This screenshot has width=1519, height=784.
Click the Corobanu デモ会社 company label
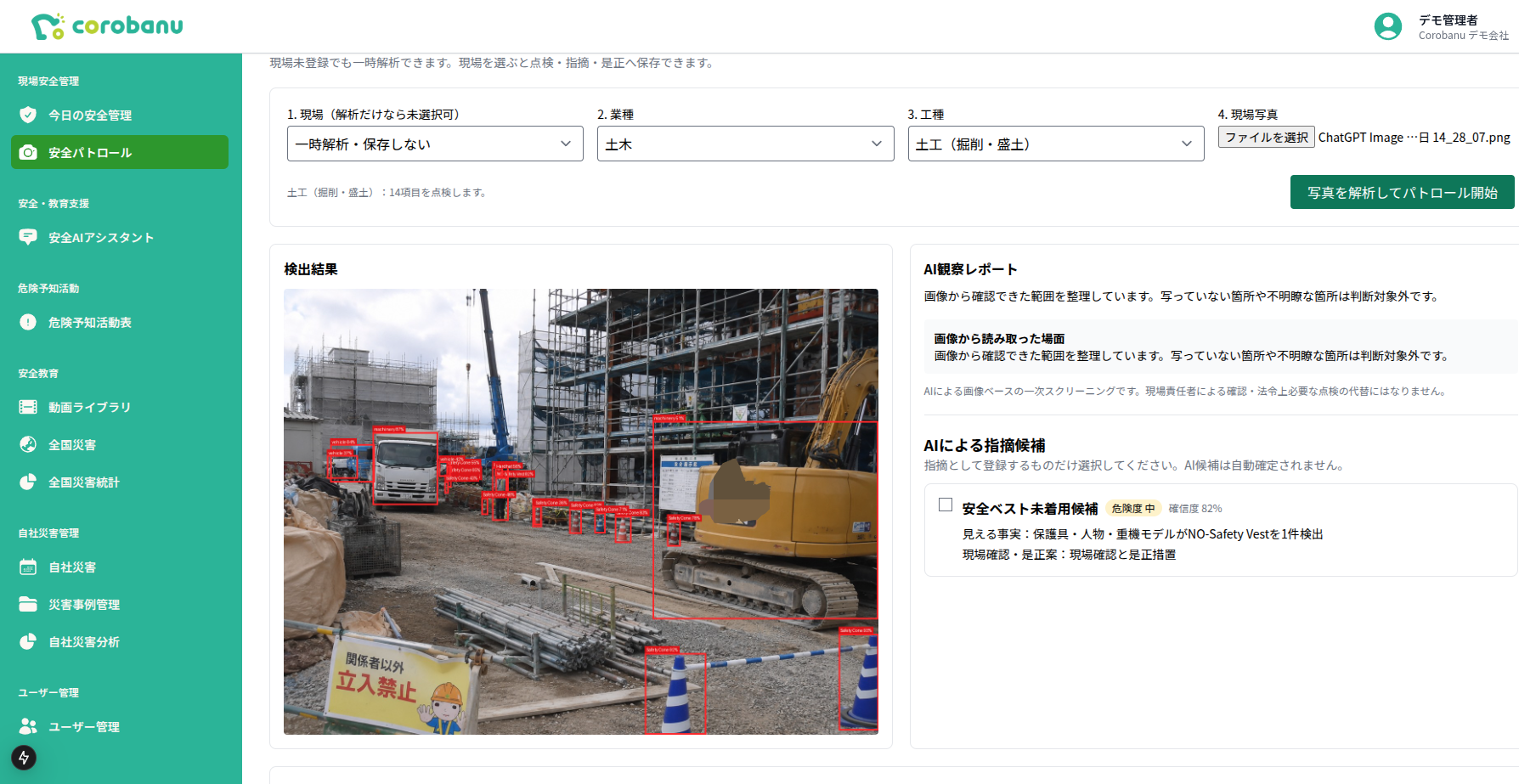pos(1464,36)
